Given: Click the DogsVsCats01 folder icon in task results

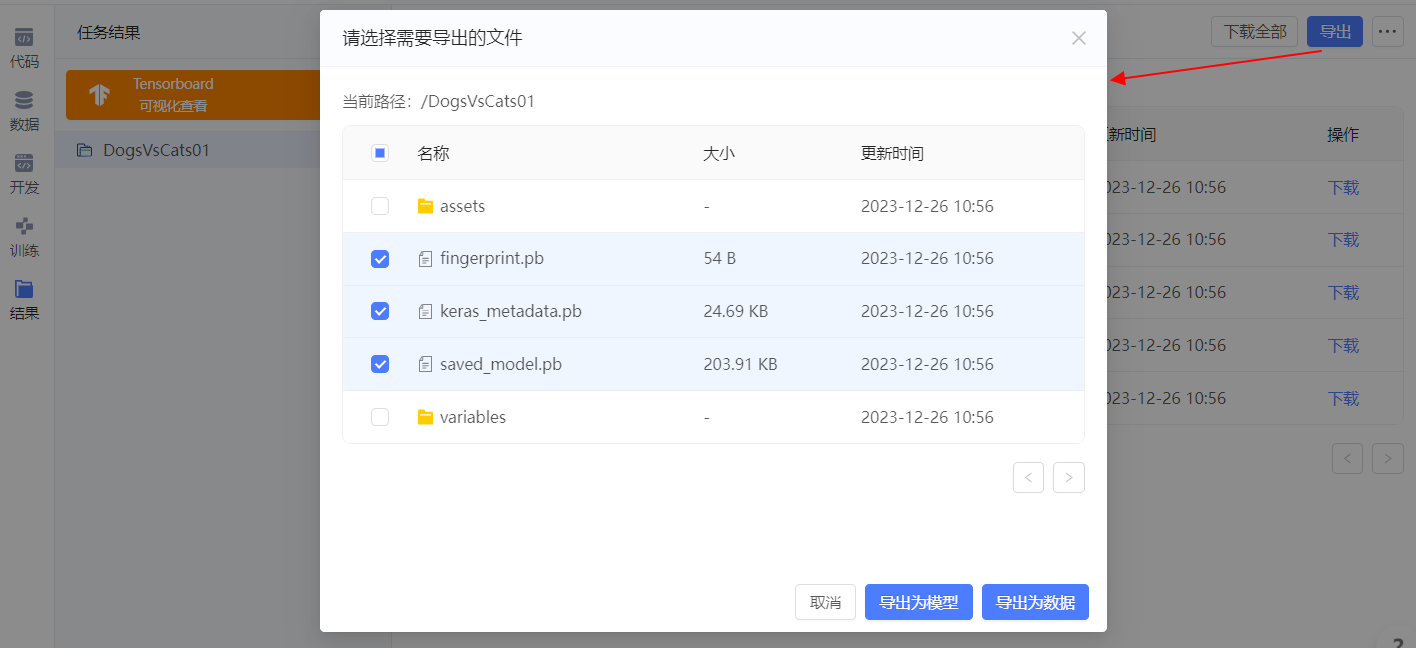Looking at the screenshot, I should point(85,151).
